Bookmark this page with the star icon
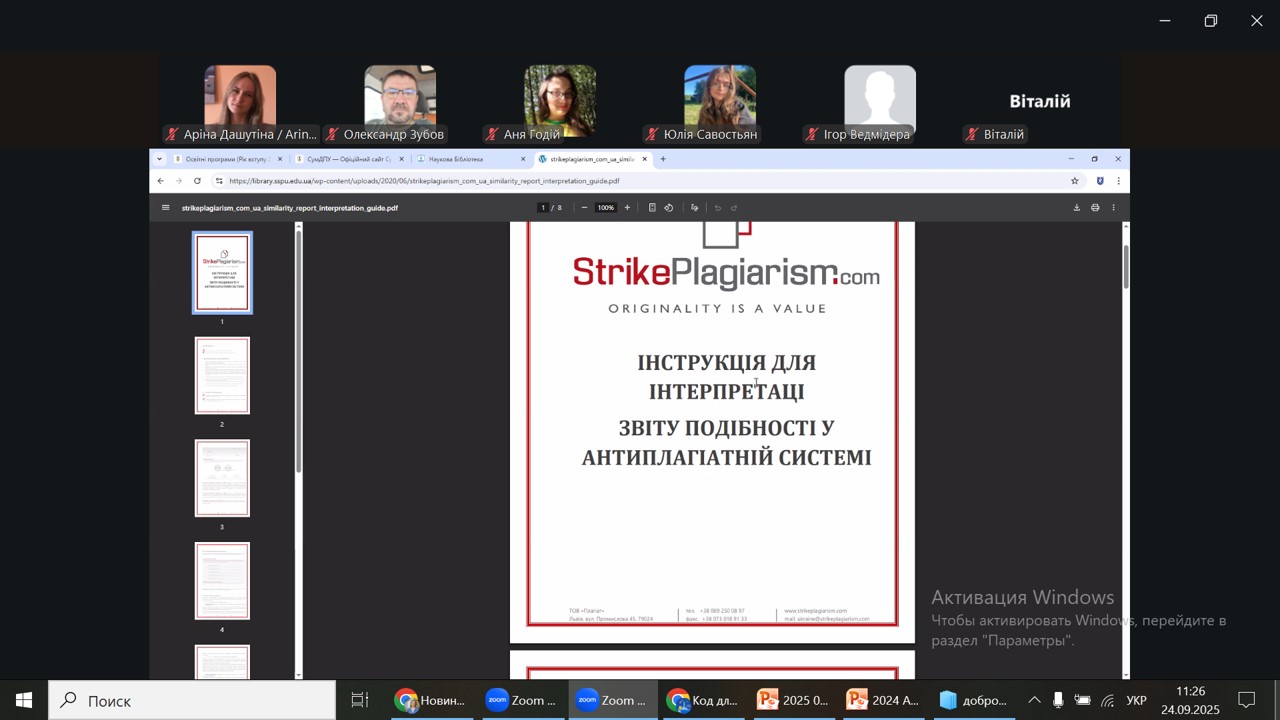The height and width of the screenshot is (720, 1280). [1075, 181]
